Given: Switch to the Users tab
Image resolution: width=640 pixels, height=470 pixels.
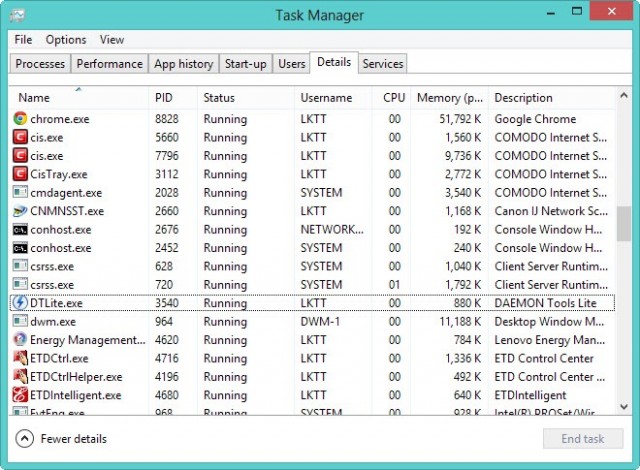Looking at the screenshot, I should pos(291,64).
